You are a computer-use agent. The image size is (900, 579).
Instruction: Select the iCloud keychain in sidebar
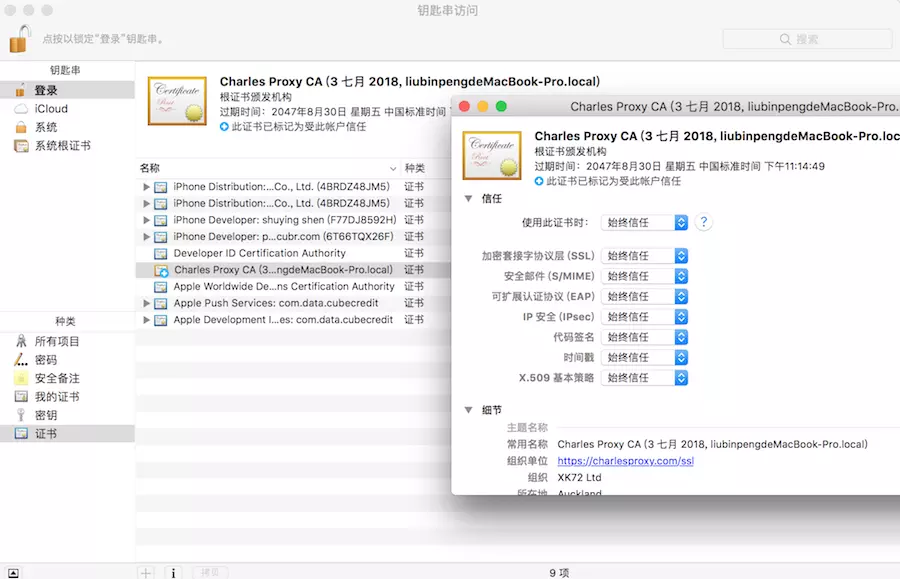coord(51,109)
